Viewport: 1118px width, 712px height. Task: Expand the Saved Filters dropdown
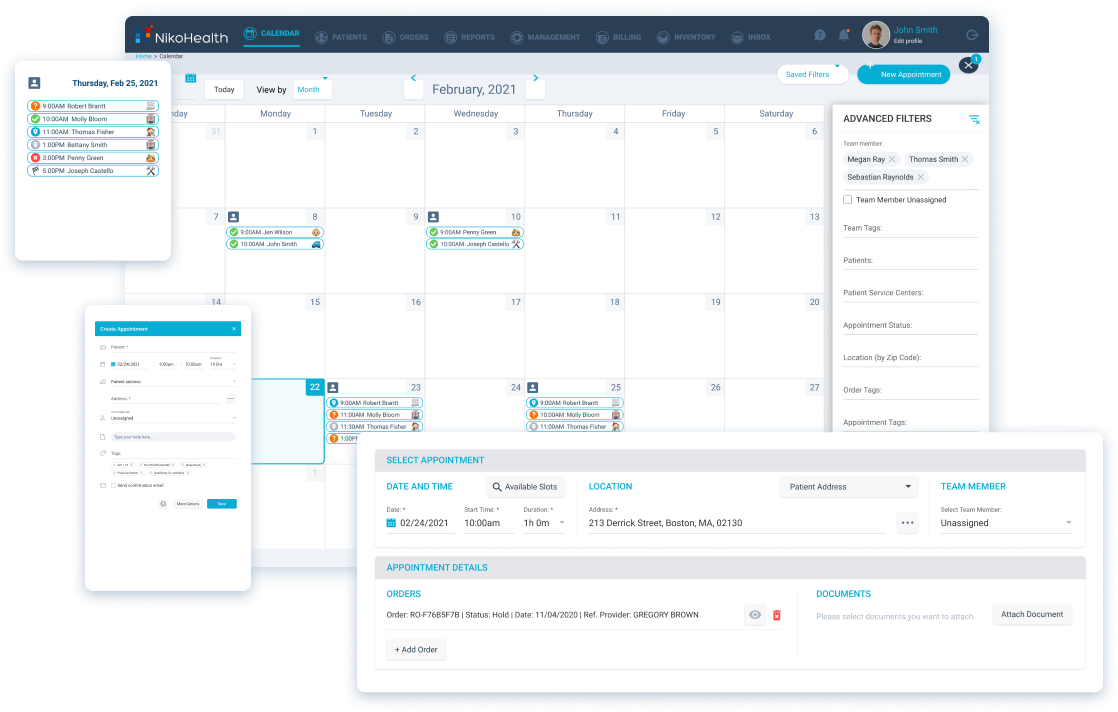pyautogui.click(x=812, y=74)
